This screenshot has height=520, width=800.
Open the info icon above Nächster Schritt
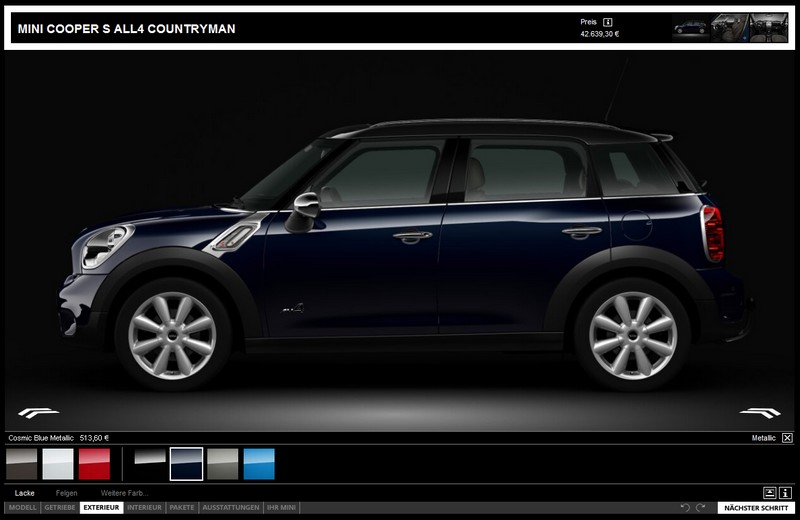pos(786,492)
